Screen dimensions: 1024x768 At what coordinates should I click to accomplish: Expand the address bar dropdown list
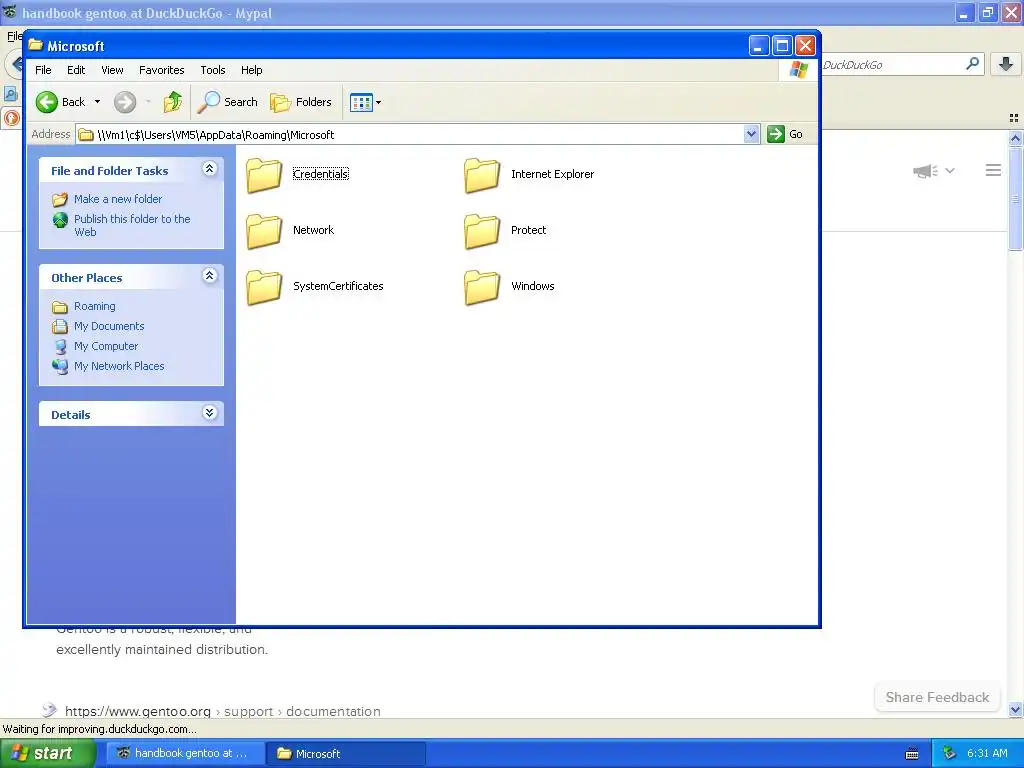(751, 135)
